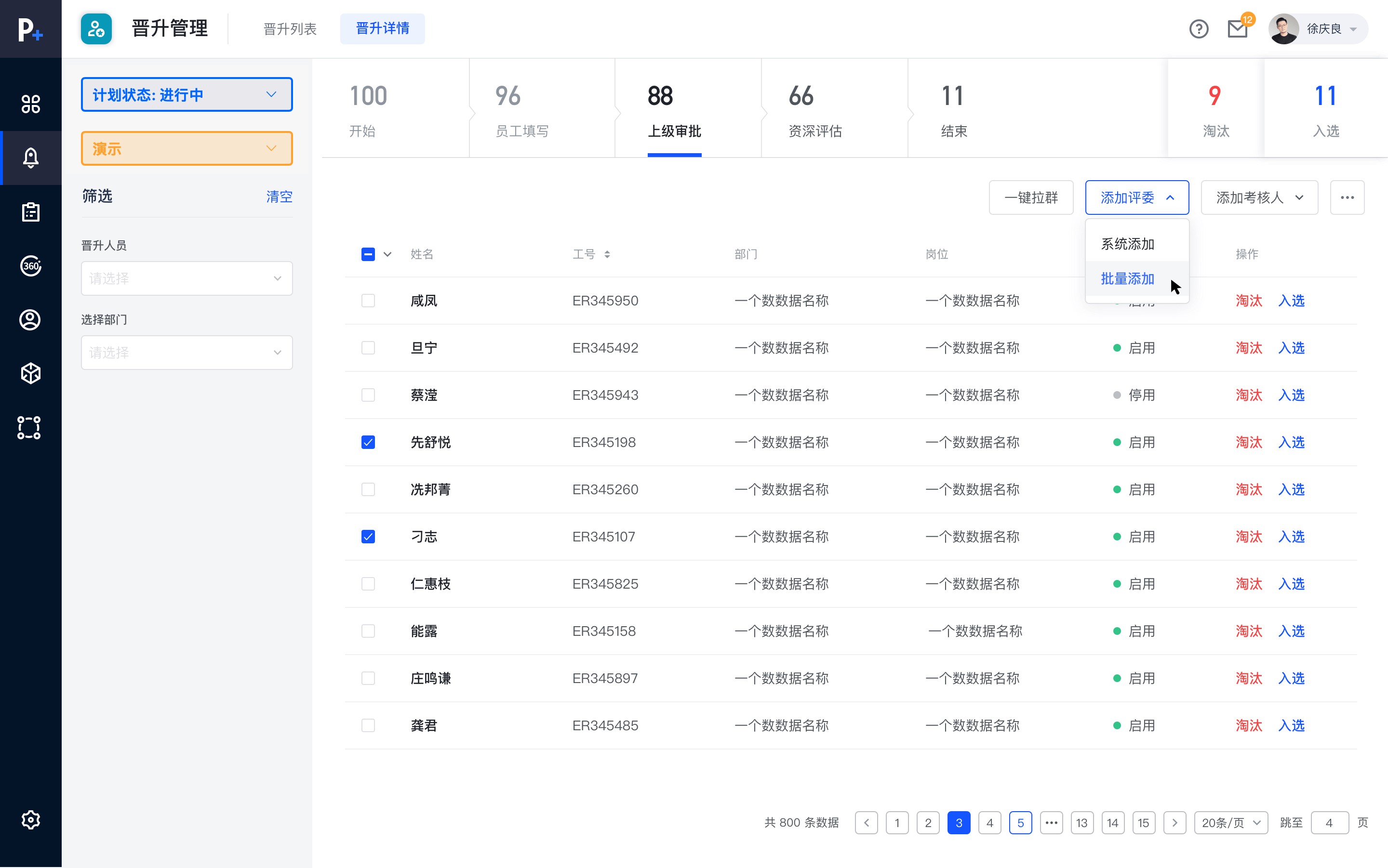1388x868 pixels.
Task: Click the 跳至 page number input field
Action: tap(1329, 823)
